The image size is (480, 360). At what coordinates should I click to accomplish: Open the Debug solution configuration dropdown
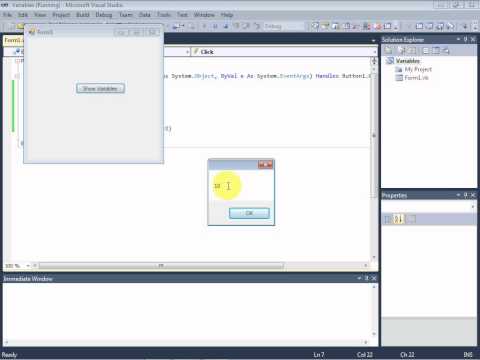coord(283,26)
